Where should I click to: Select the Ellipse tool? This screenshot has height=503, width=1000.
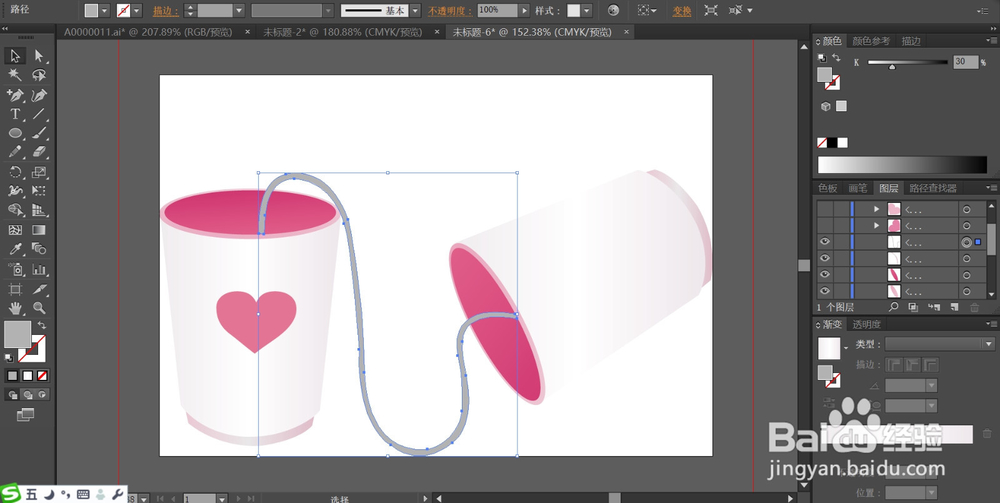pos(15,133)
